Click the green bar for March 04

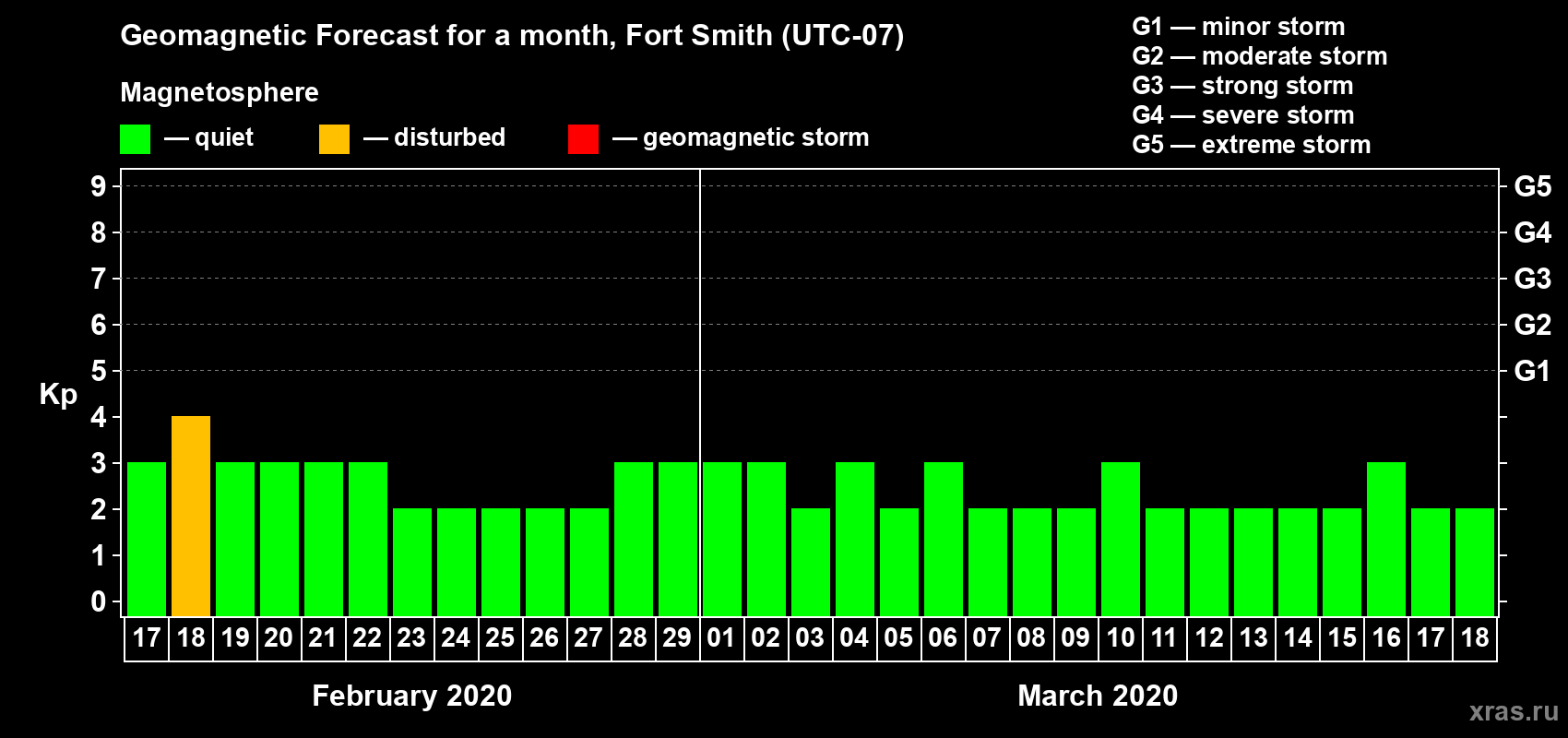[x=855, y=539]
